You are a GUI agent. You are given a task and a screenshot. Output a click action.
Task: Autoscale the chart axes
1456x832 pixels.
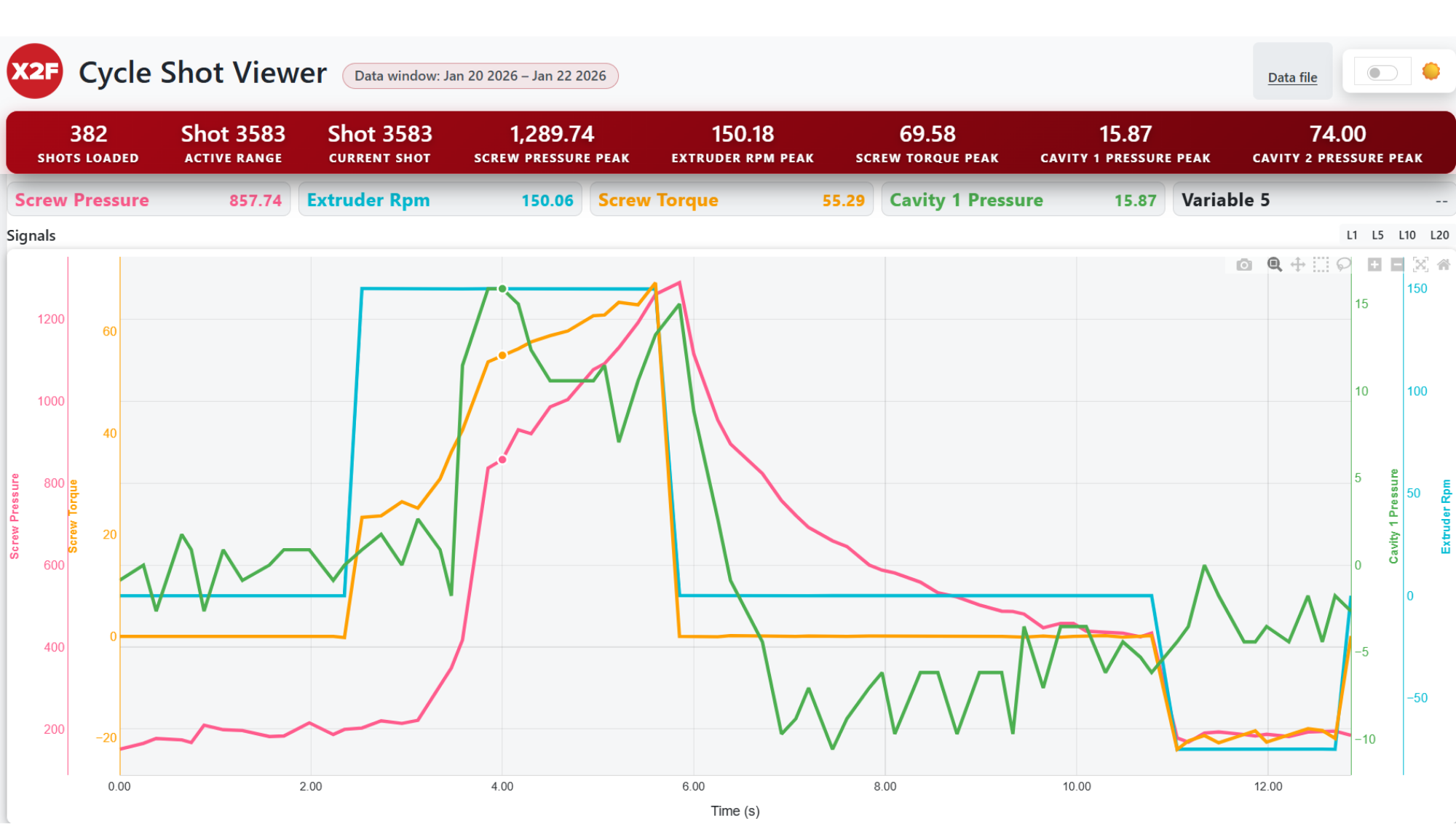pyautogui.click(x=1420, y=265)
